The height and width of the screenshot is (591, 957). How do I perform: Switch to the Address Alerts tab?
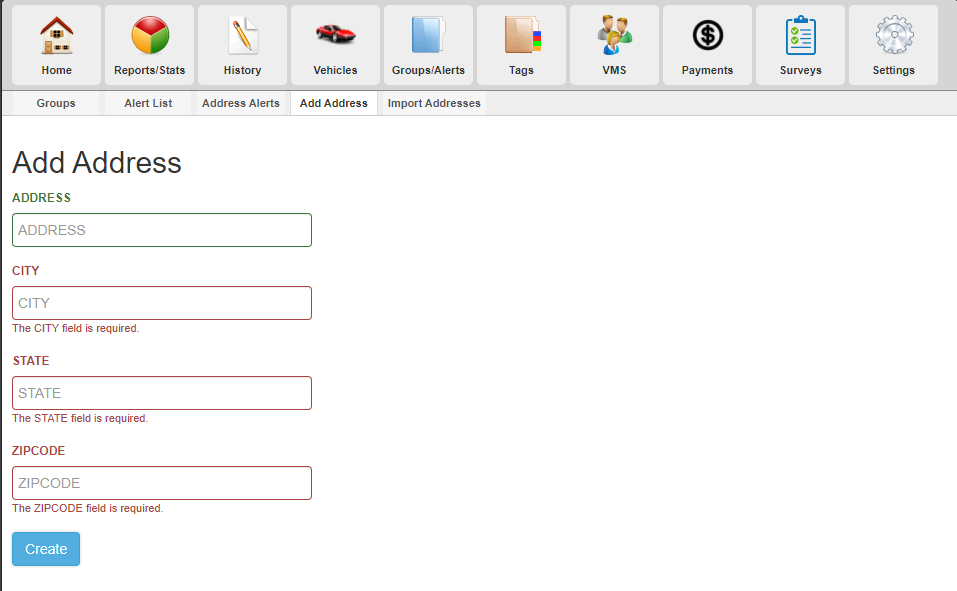pyautogui.click(x=240, y=103)
